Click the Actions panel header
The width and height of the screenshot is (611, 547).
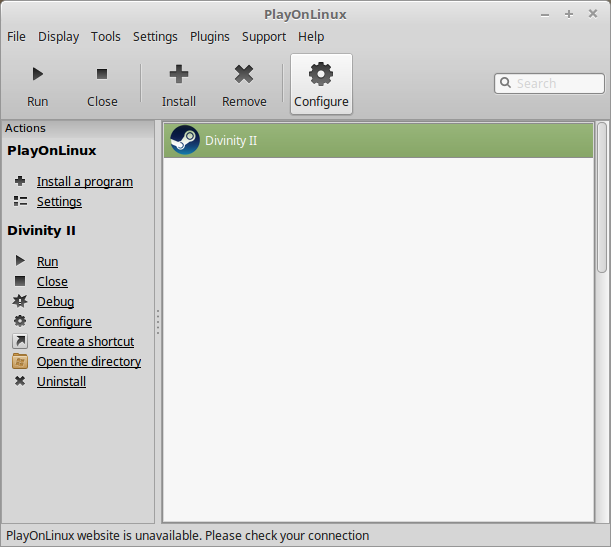point(78,128)
